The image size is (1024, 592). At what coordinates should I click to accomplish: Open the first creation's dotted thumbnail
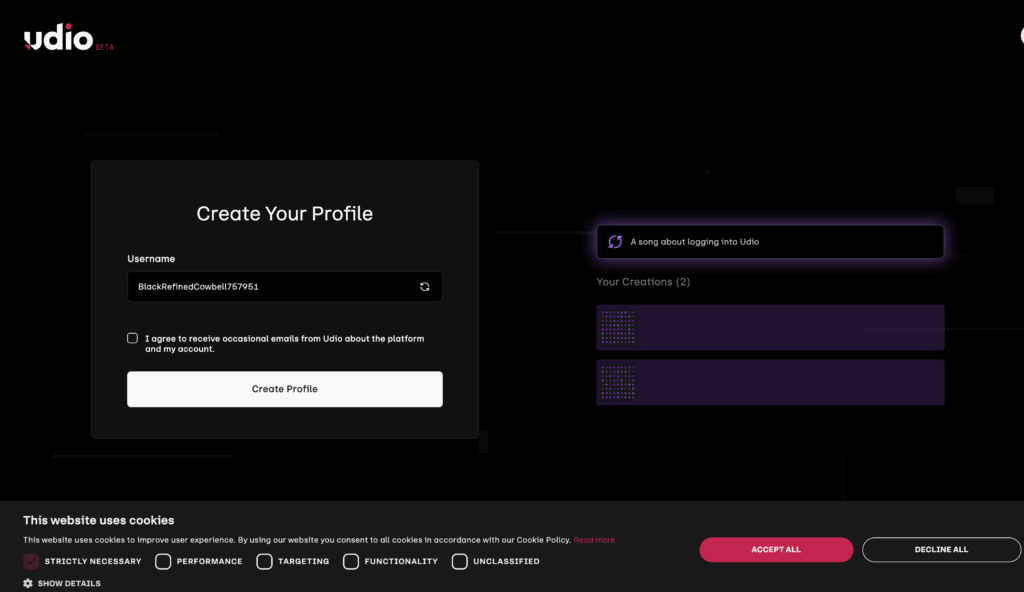(618, 327)
